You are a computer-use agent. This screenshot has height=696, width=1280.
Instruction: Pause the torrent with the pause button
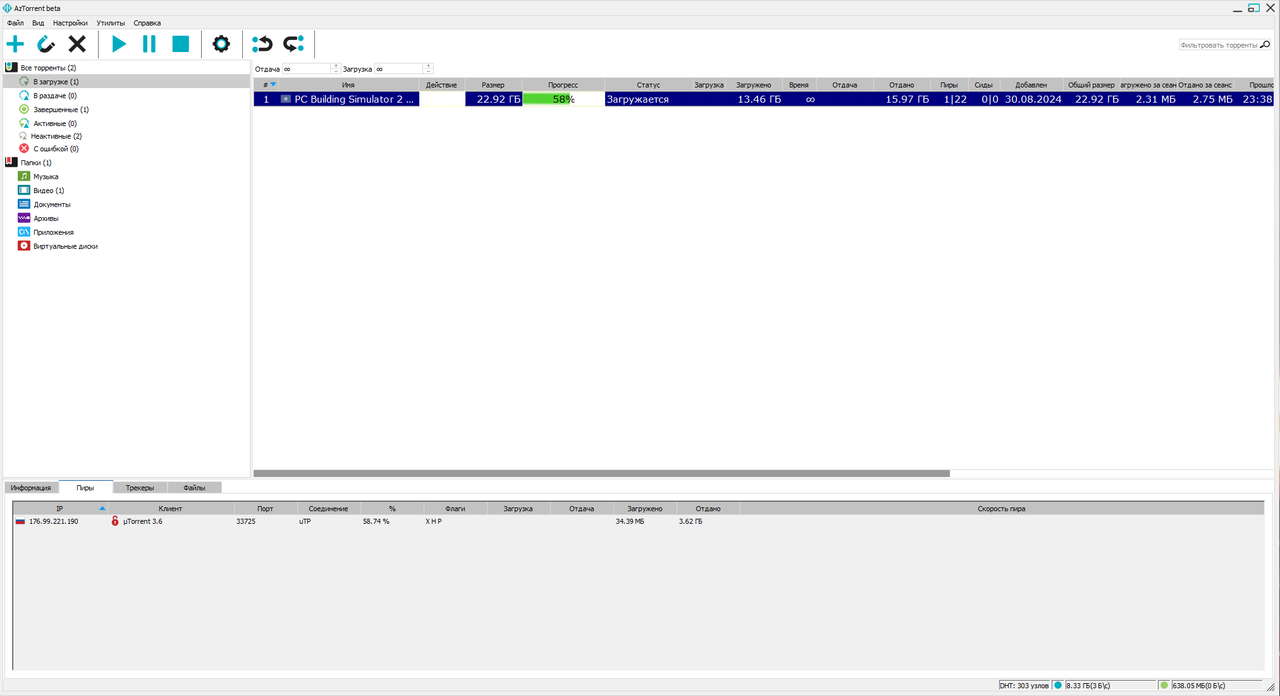pyautogui.click(x=149, y=44)
